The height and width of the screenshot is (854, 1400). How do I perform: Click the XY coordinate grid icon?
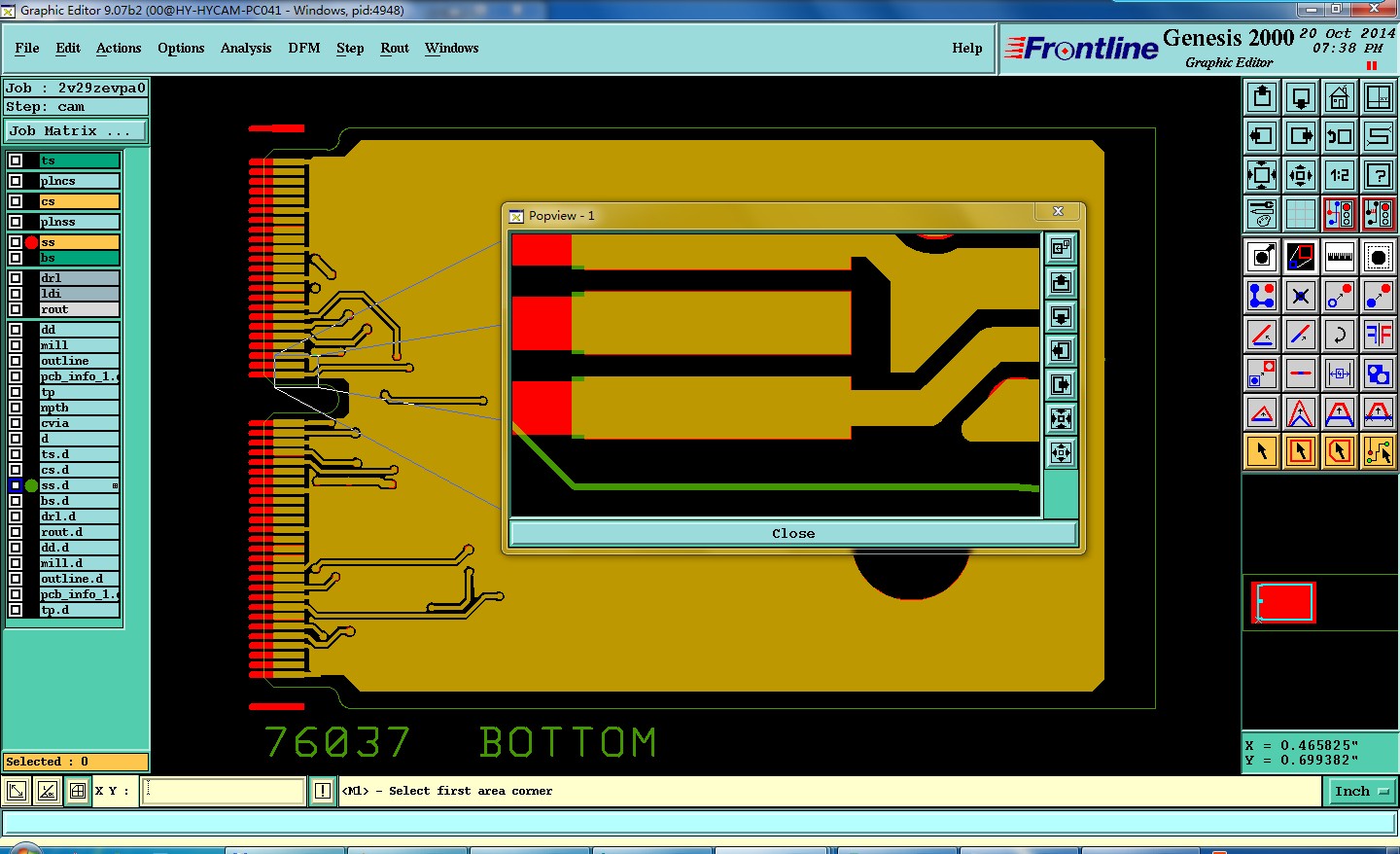[x=1379, y=97]
